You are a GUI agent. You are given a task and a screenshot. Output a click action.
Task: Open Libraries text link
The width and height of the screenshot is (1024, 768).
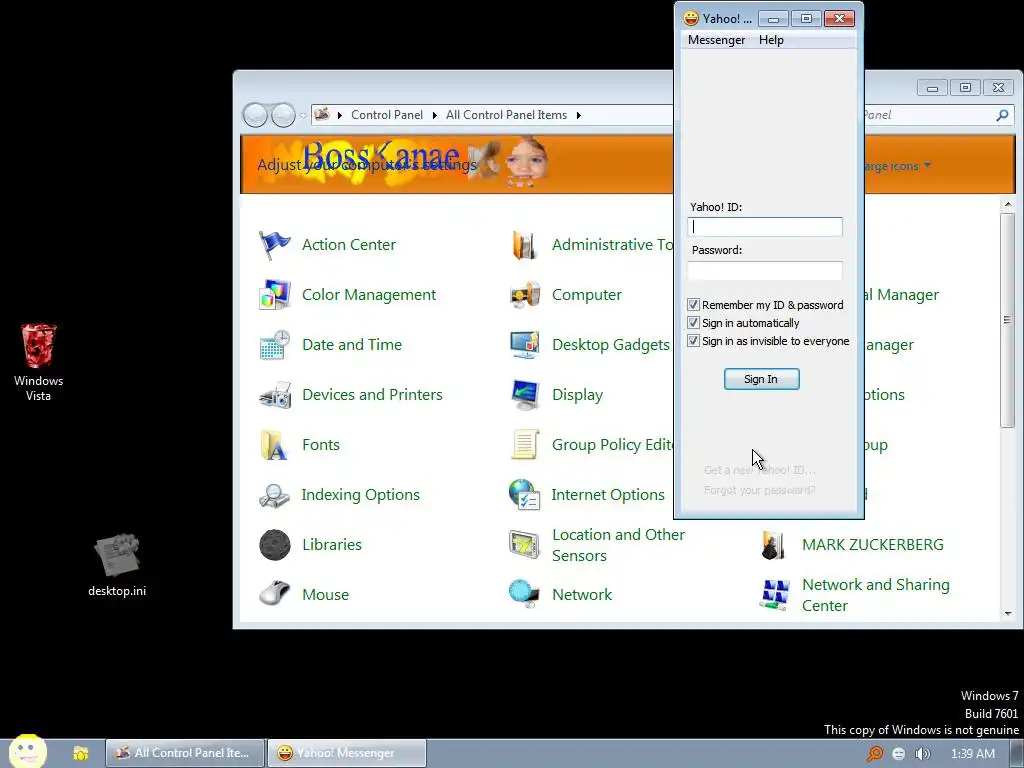(x=332, y=545)
